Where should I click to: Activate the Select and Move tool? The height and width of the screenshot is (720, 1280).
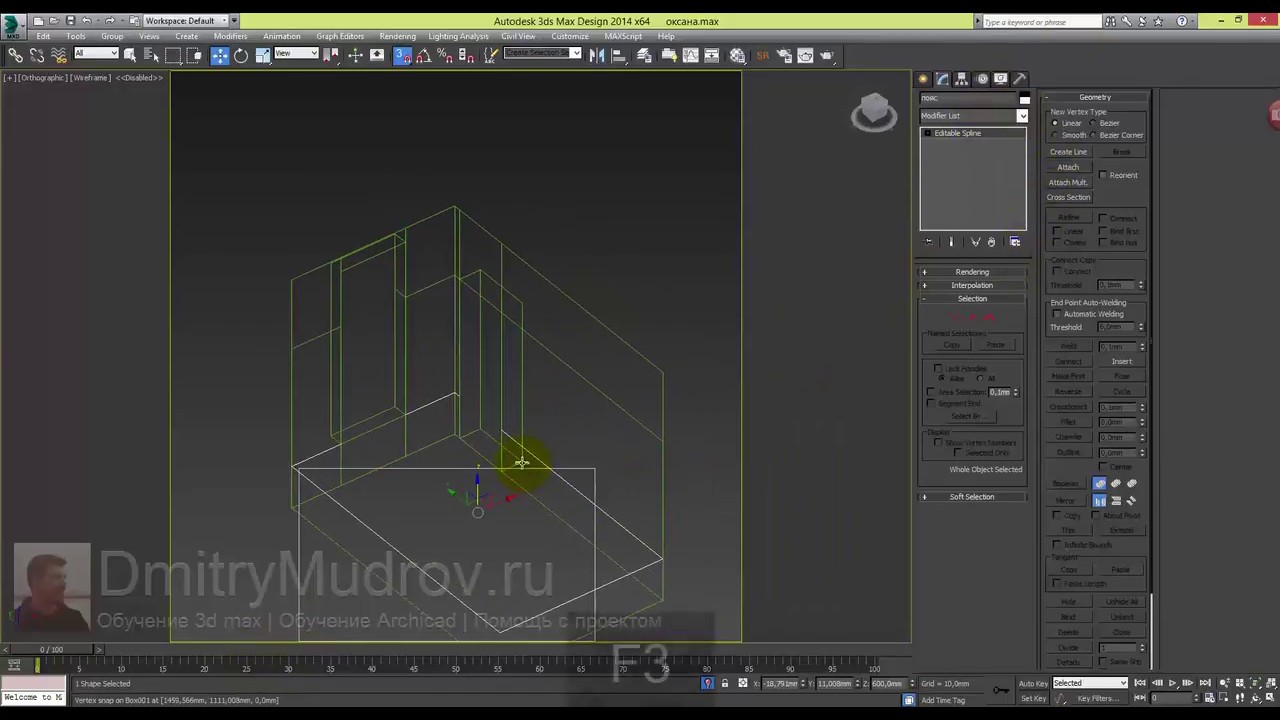(x=220, y=56)
